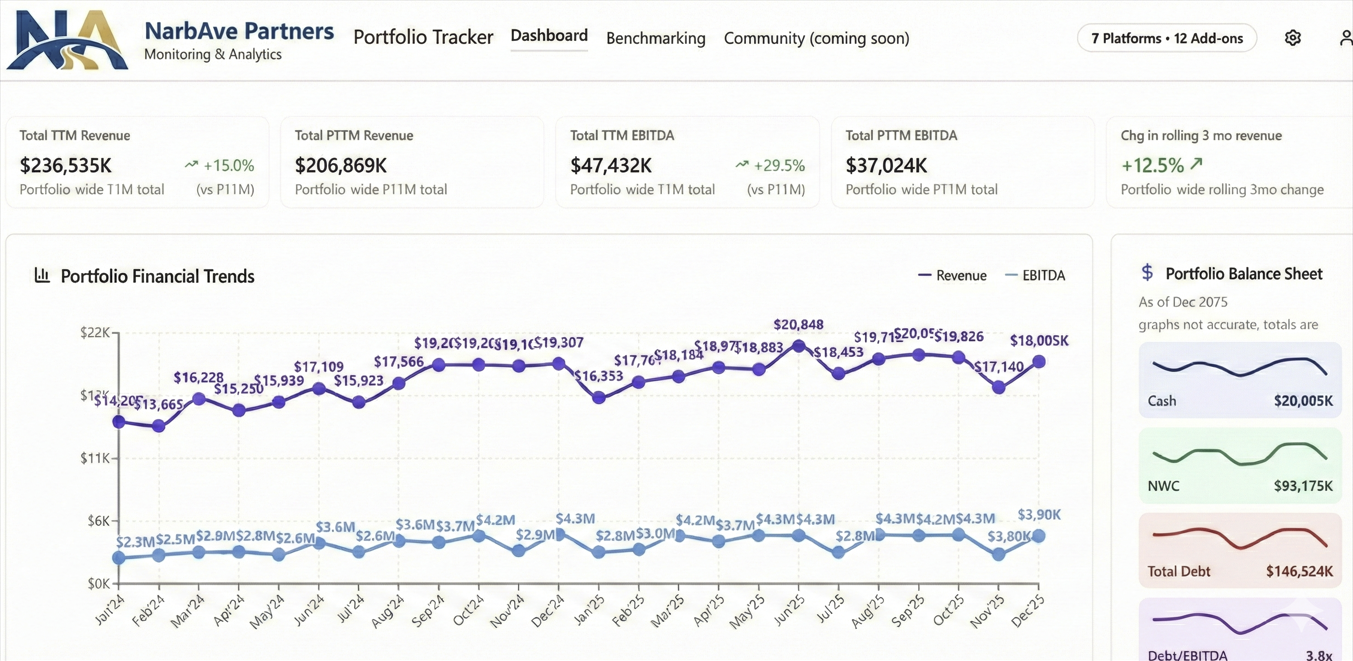Open the Community (coming soon) tab
The image size is (1353, 661).
point(817,38)
